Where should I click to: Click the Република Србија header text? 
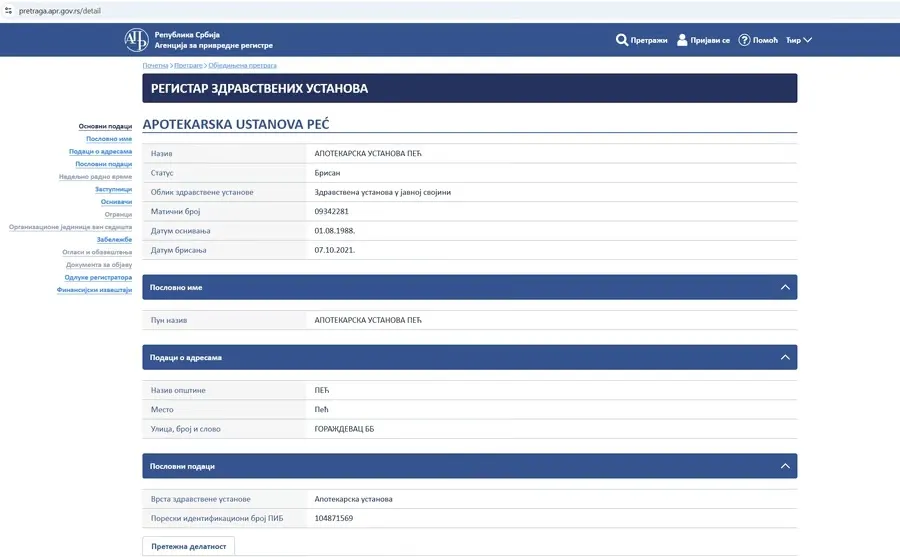[187, 34]
